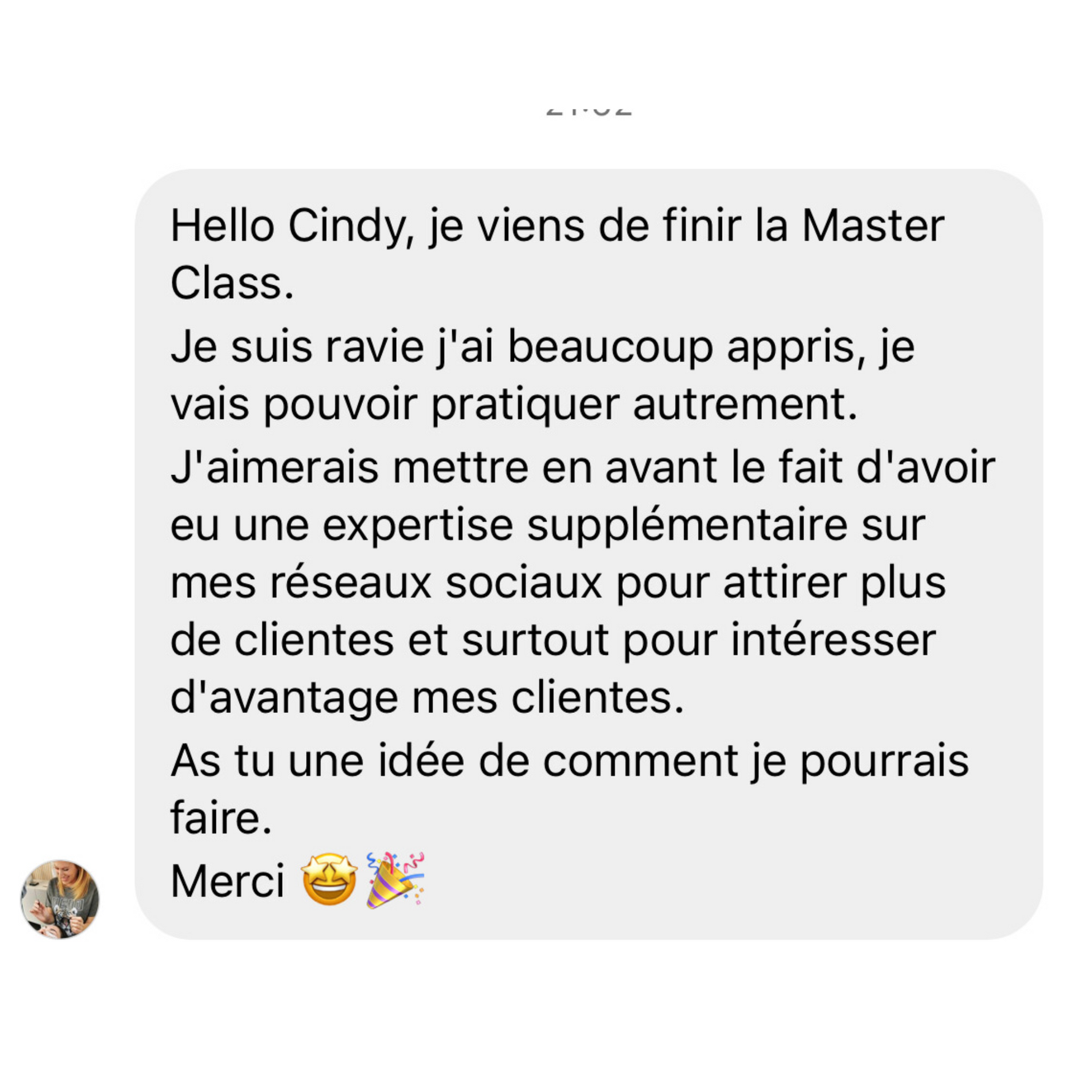Click the word 'faire.' near the message end
This screenshot has height=1092, width=1092.
(x=221, y=817)
